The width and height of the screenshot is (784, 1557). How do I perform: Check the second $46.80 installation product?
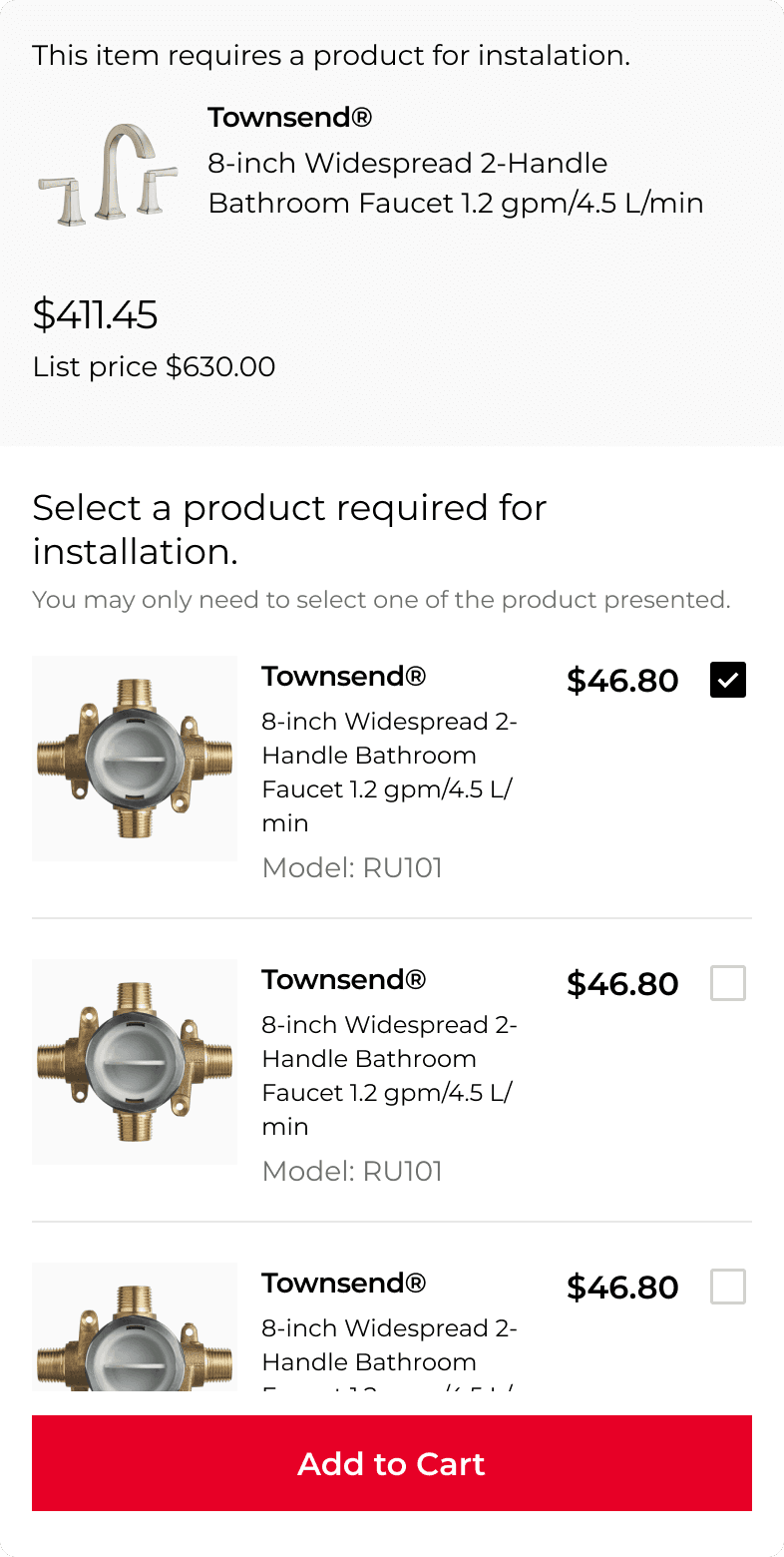pos(727,983)
